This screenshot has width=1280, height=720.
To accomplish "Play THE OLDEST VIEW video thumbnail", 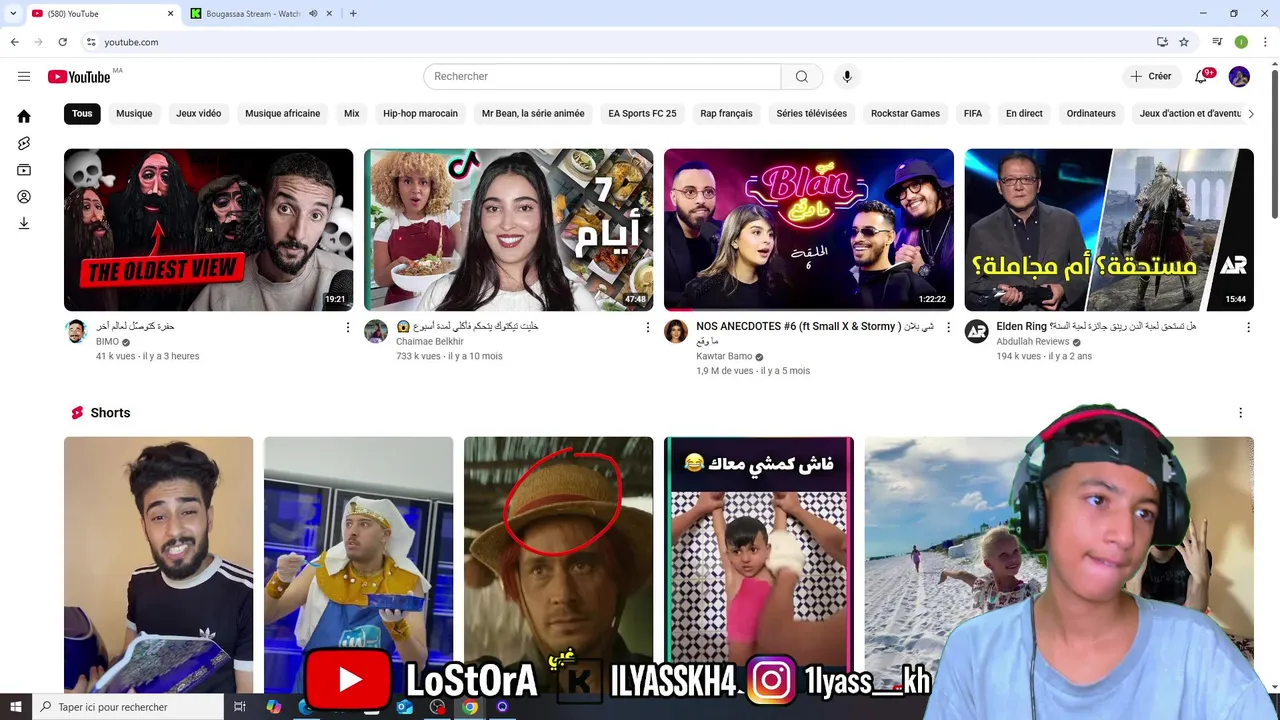I will point(208,230).
